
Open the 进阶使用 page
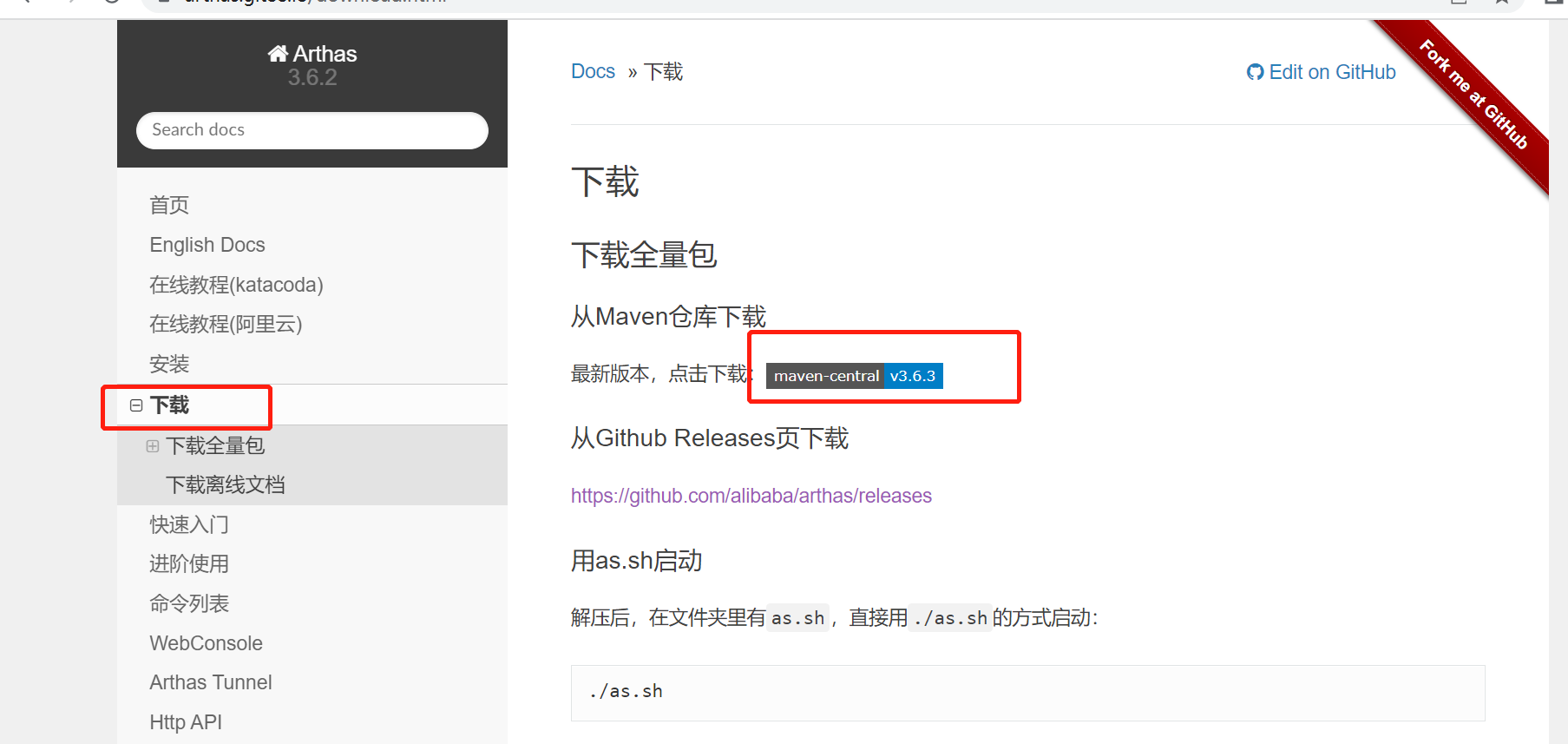point(189,564)
